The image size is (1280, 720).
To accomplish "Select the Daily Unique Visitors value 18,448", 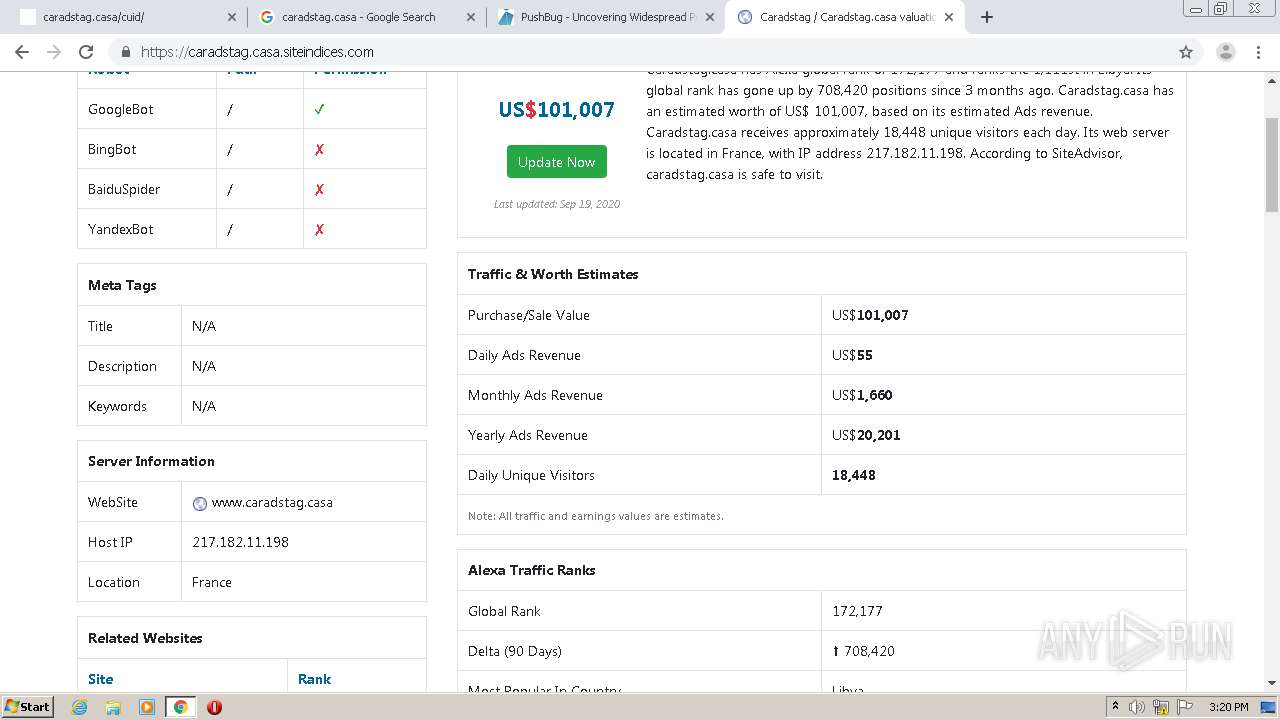I will click(x=854, y=475).
